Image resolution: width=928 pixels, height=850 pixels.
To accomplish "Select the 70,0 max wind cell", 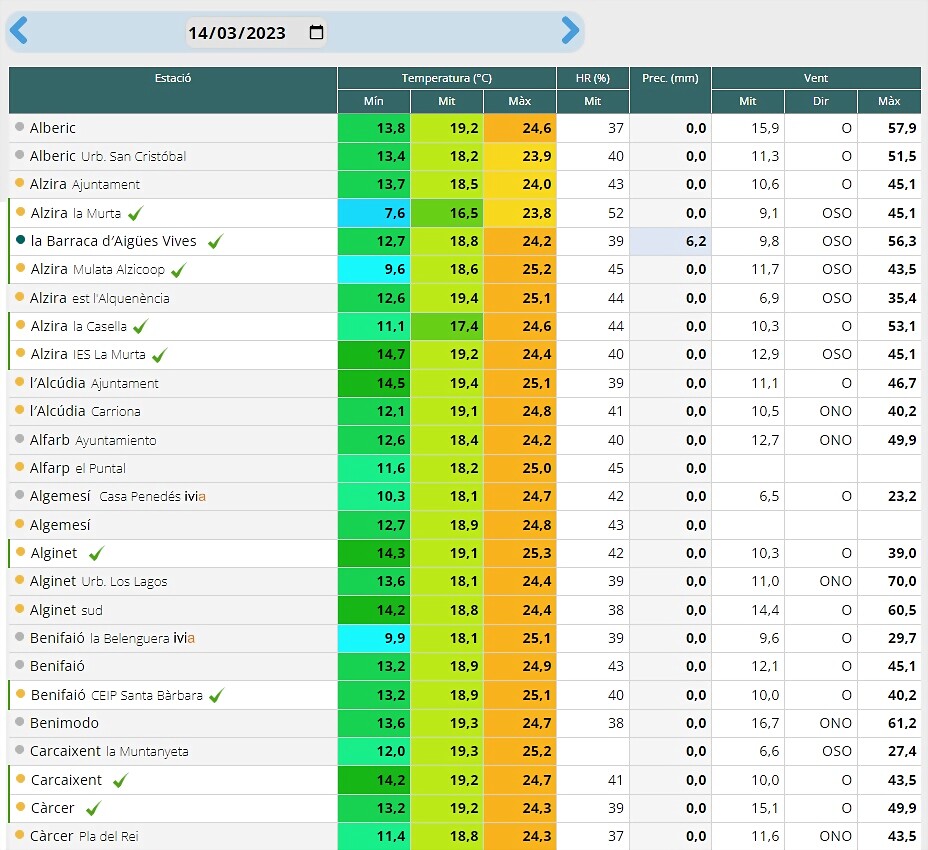I will click(889, 581).
